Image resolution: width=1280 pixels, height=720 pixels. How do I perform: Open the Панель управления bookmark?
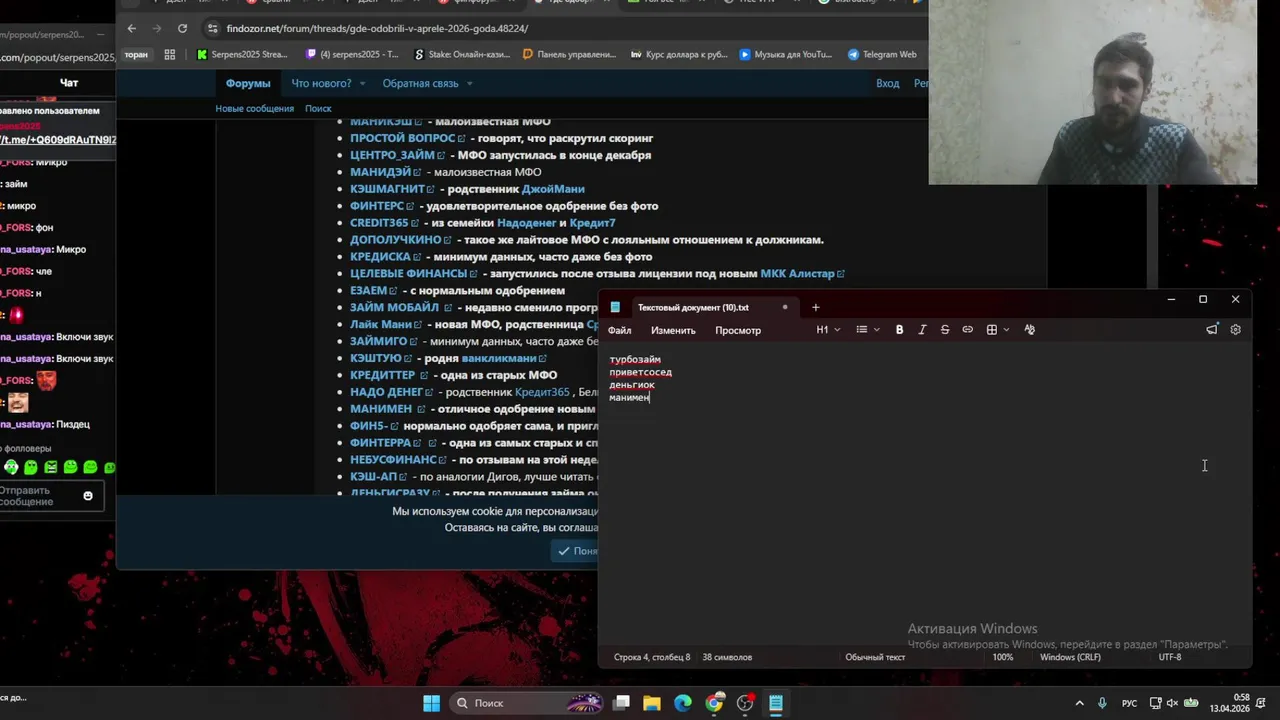point(569,54)
